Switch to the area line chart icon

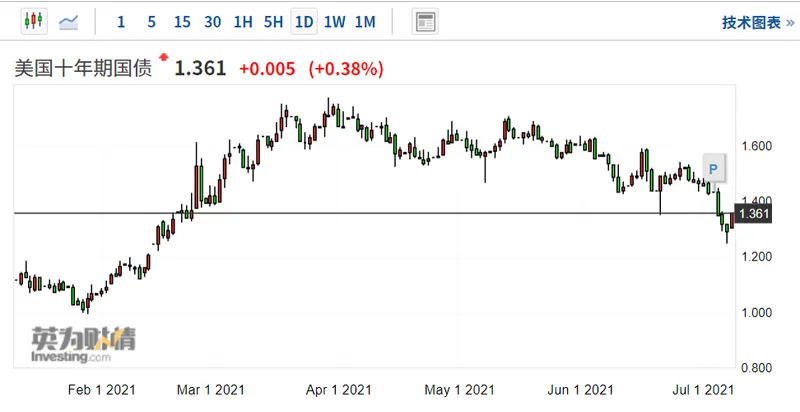pos(70,21)
